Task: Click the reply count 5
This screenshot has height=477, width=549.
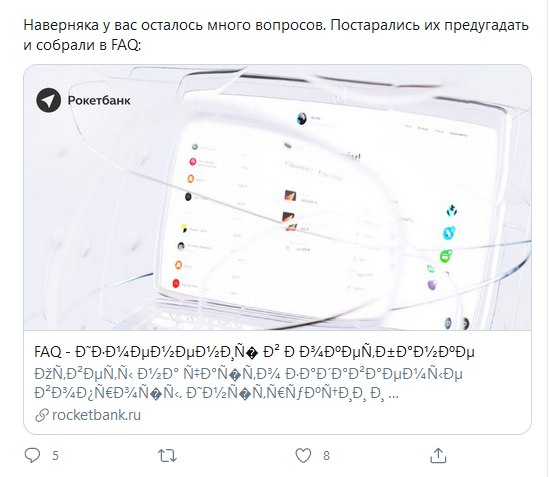Action: (x=55, y=456)
